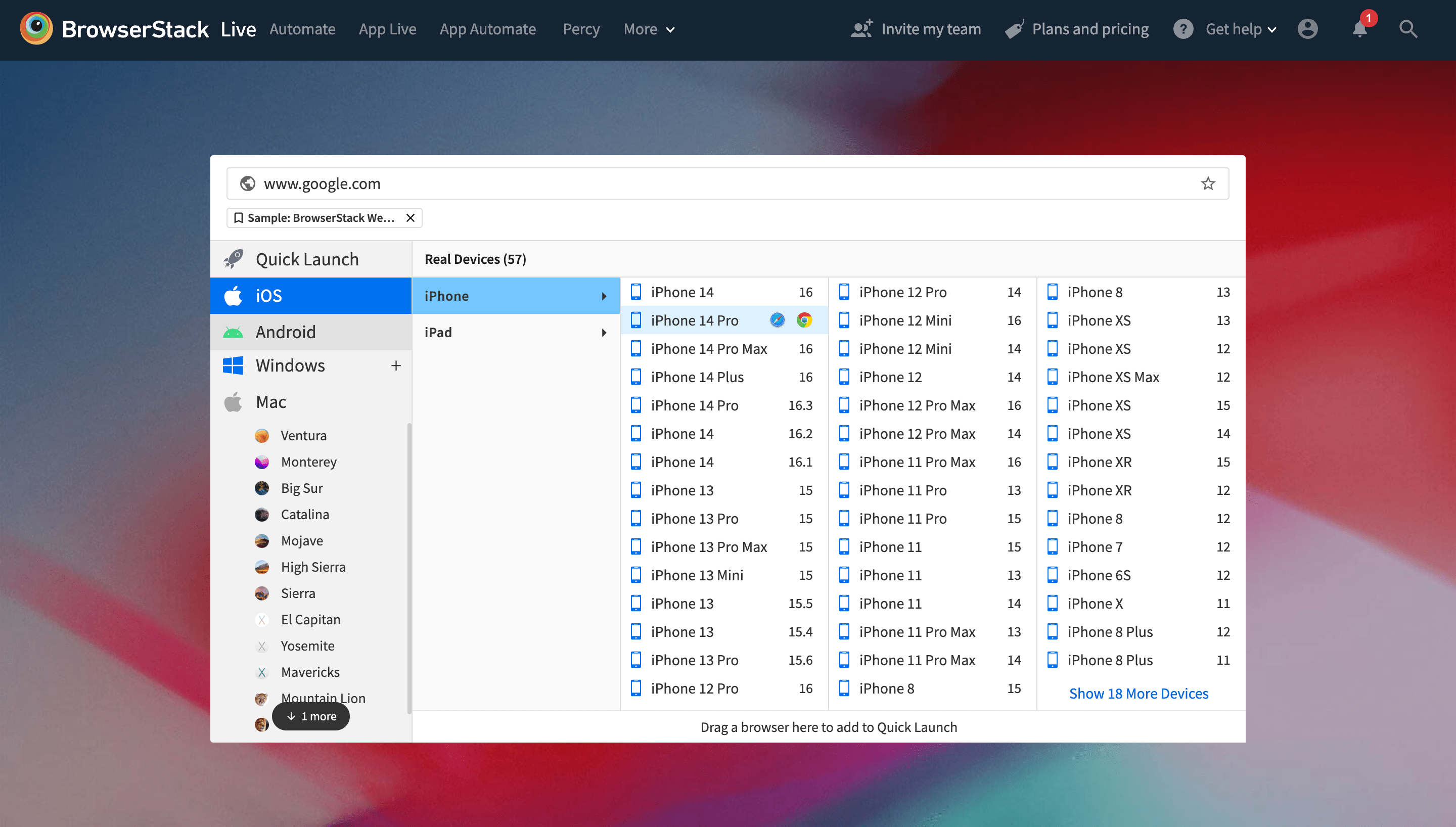Open the notifications bell
This screenshot has height=827, width=1456.
pos(1359,29)
